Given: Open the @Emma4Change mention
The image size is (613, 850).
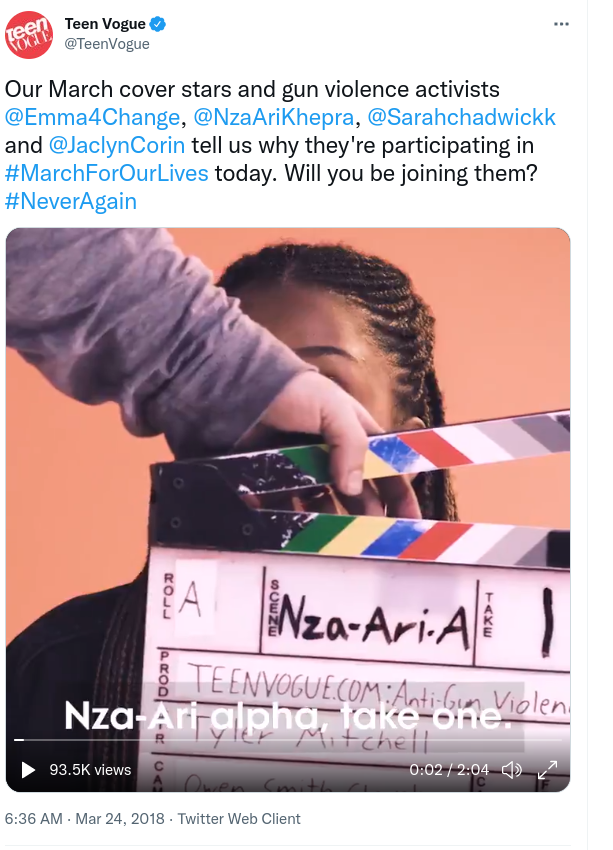Looking at the screenshot, I should coord(92,117).
